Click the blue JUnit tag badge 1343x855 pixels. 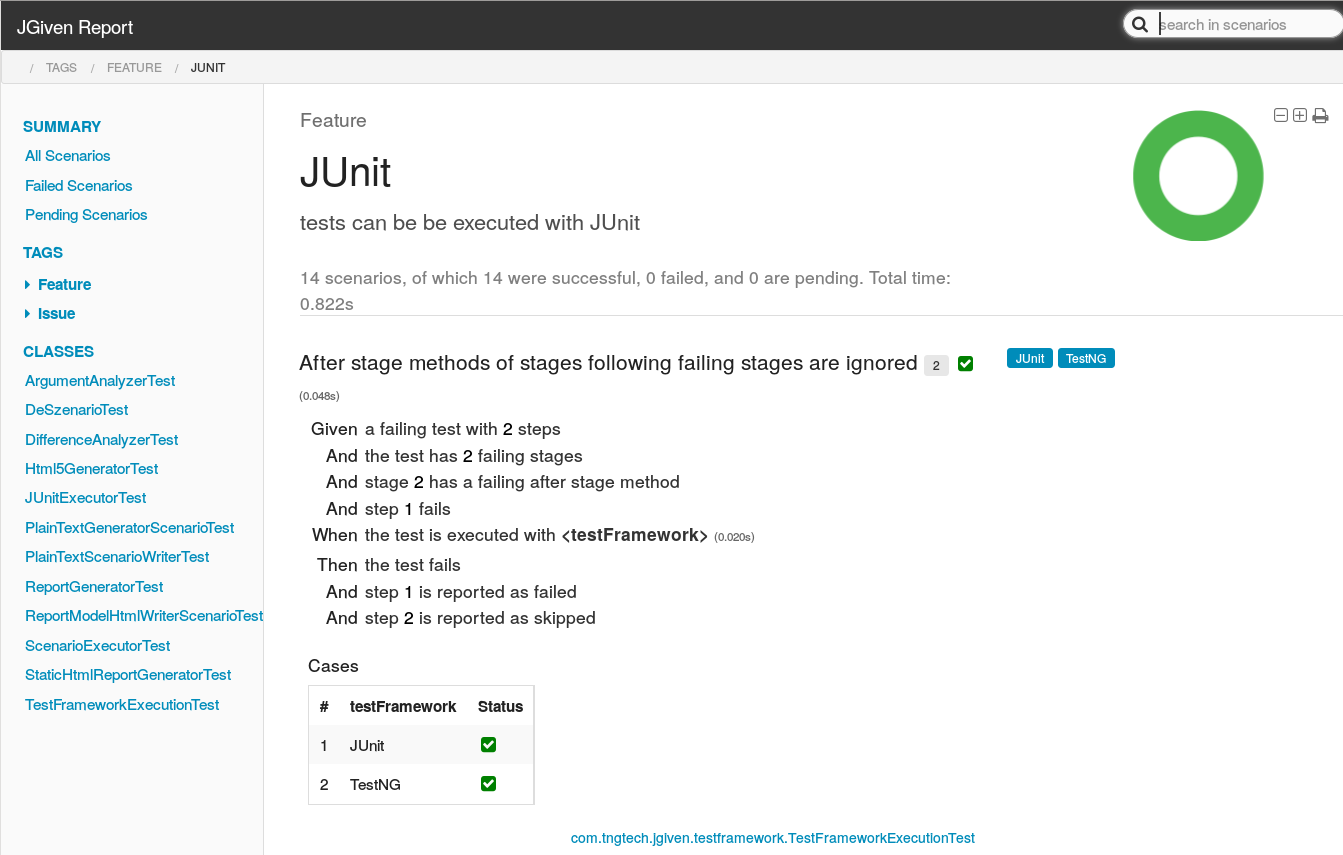click(1029, 357)
